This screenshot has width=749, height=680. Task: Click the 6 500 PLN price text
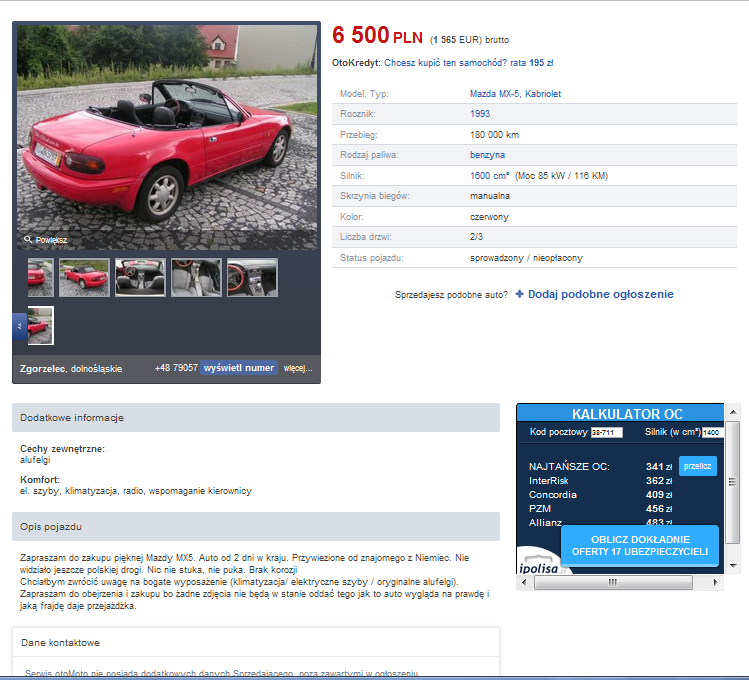tap(377, 35)
